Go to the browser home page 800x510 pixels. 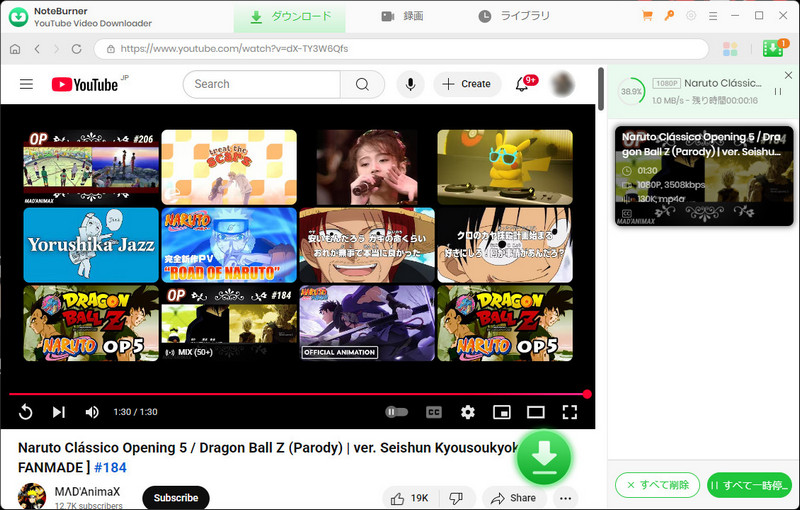(x=15, y=49)
